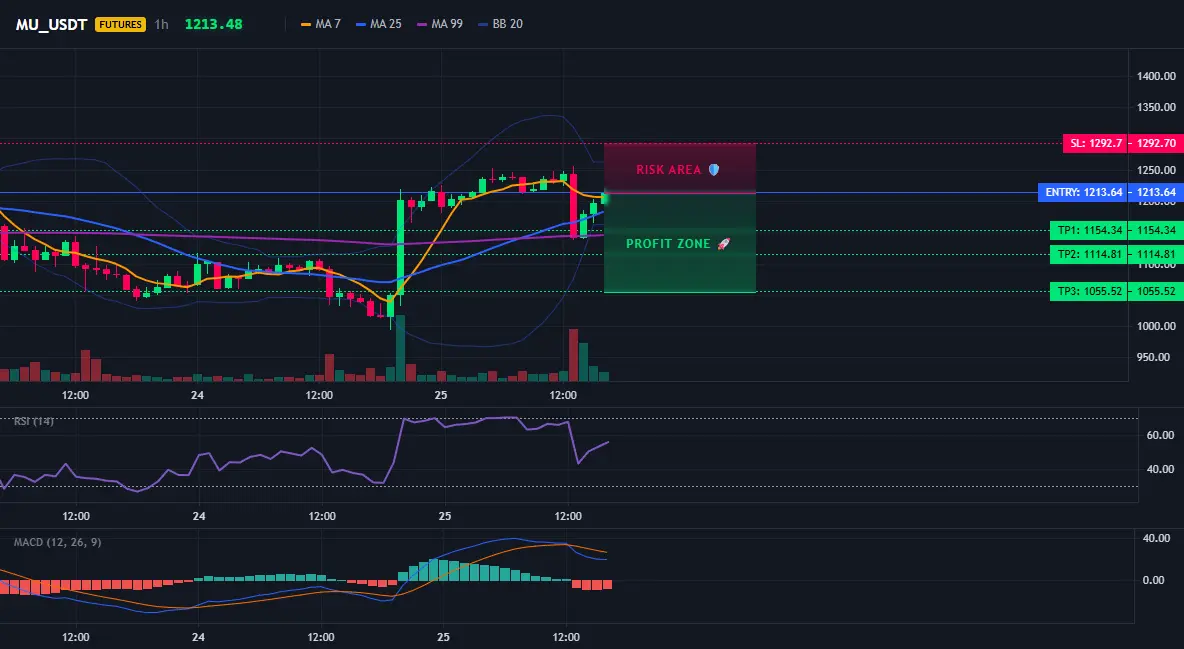Click the MACD (12, 26, 9) indicator label
This screenshot has width=1184, height=649.
coord(57,542)
